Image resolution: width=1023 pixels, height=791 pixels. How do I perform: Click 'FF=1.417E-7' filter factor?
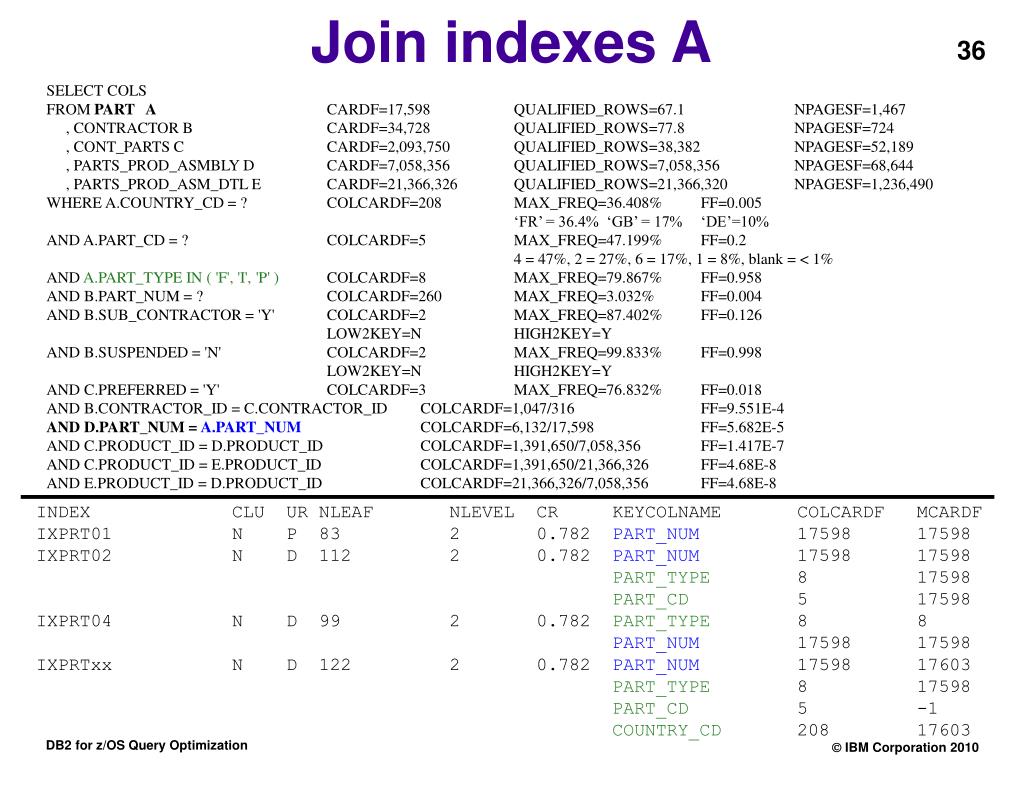742,446
